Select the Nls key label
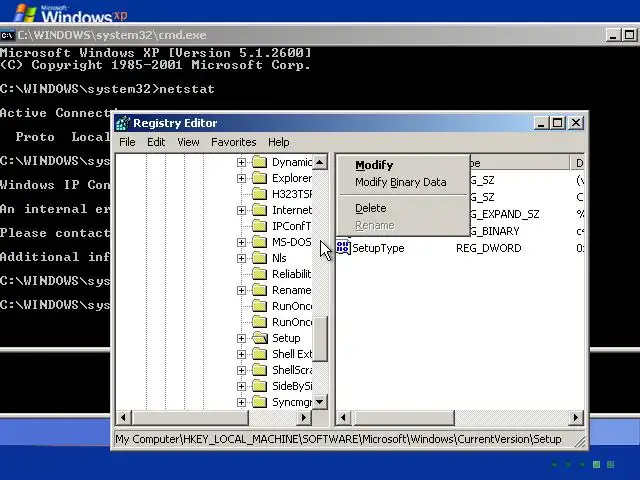Image resolution: width=640 pixels, height=480 pixels. click(x=279, y=258)
